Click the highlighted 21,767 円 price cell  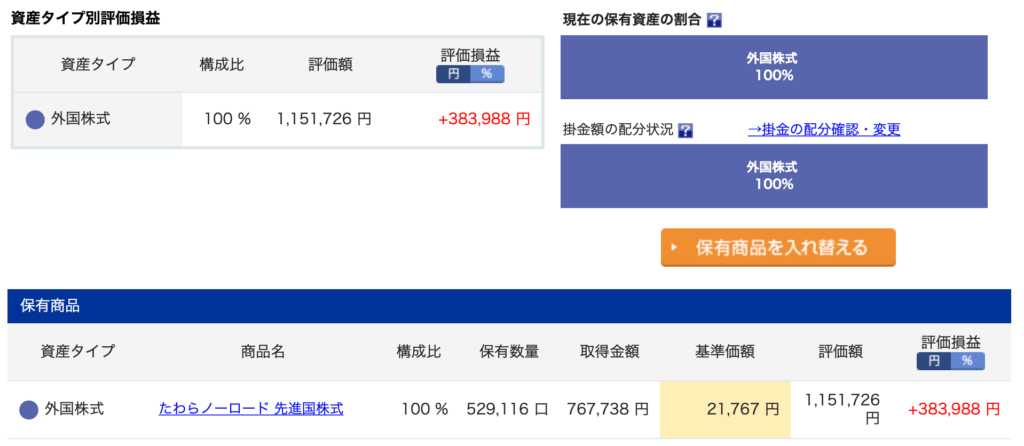[725, 409]
